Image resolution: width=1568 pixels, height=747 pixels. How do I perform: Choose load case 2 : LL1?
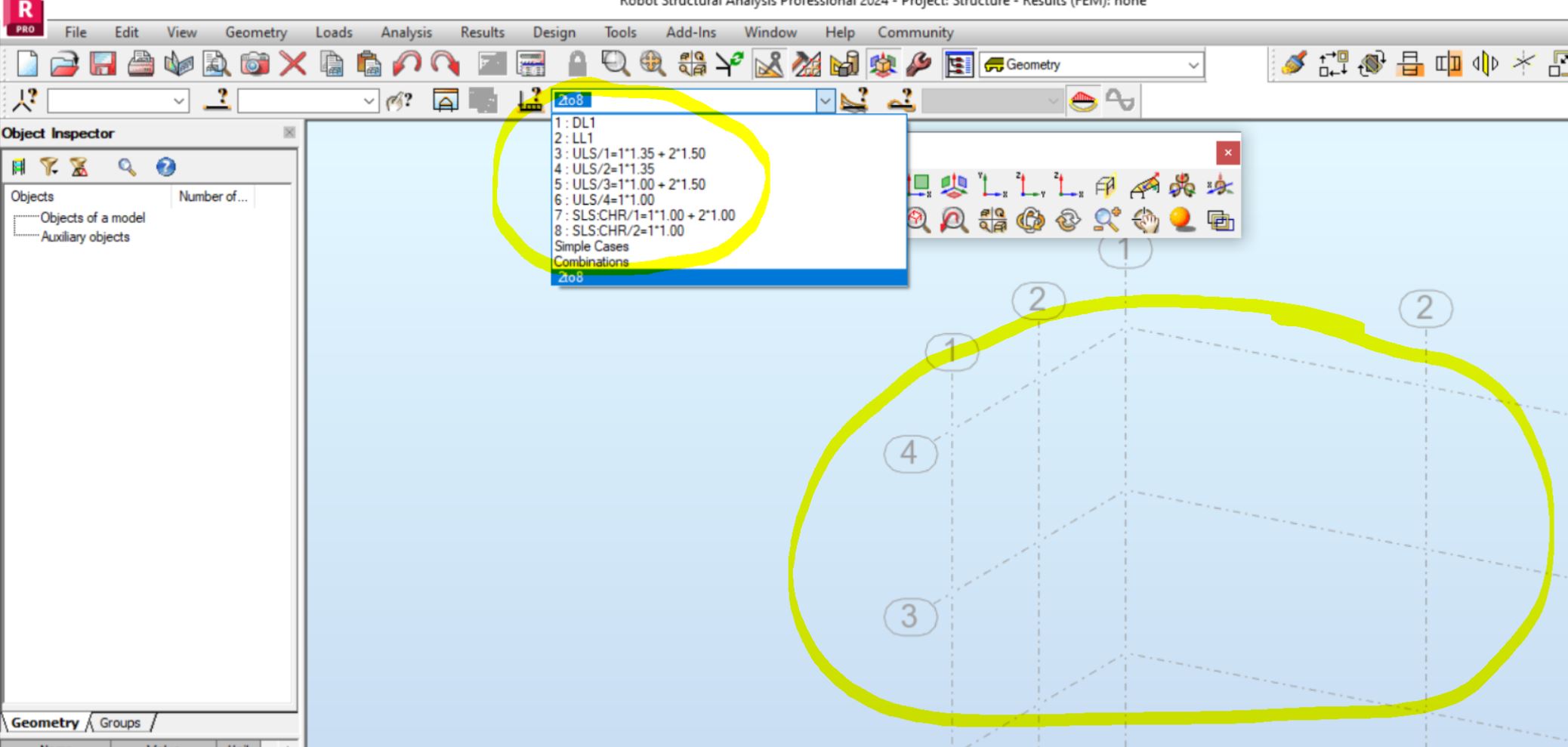pyautogui.click(x=730, y=138)
